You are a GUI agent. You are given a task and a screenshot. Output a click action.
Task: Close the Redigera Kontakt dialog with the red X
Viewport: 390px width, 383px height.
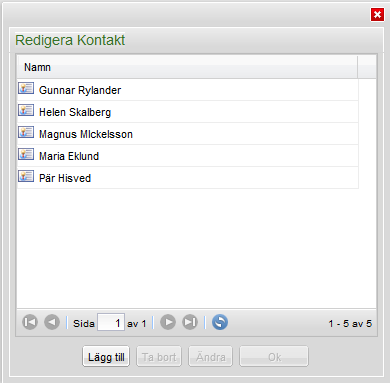click(377, 15)
